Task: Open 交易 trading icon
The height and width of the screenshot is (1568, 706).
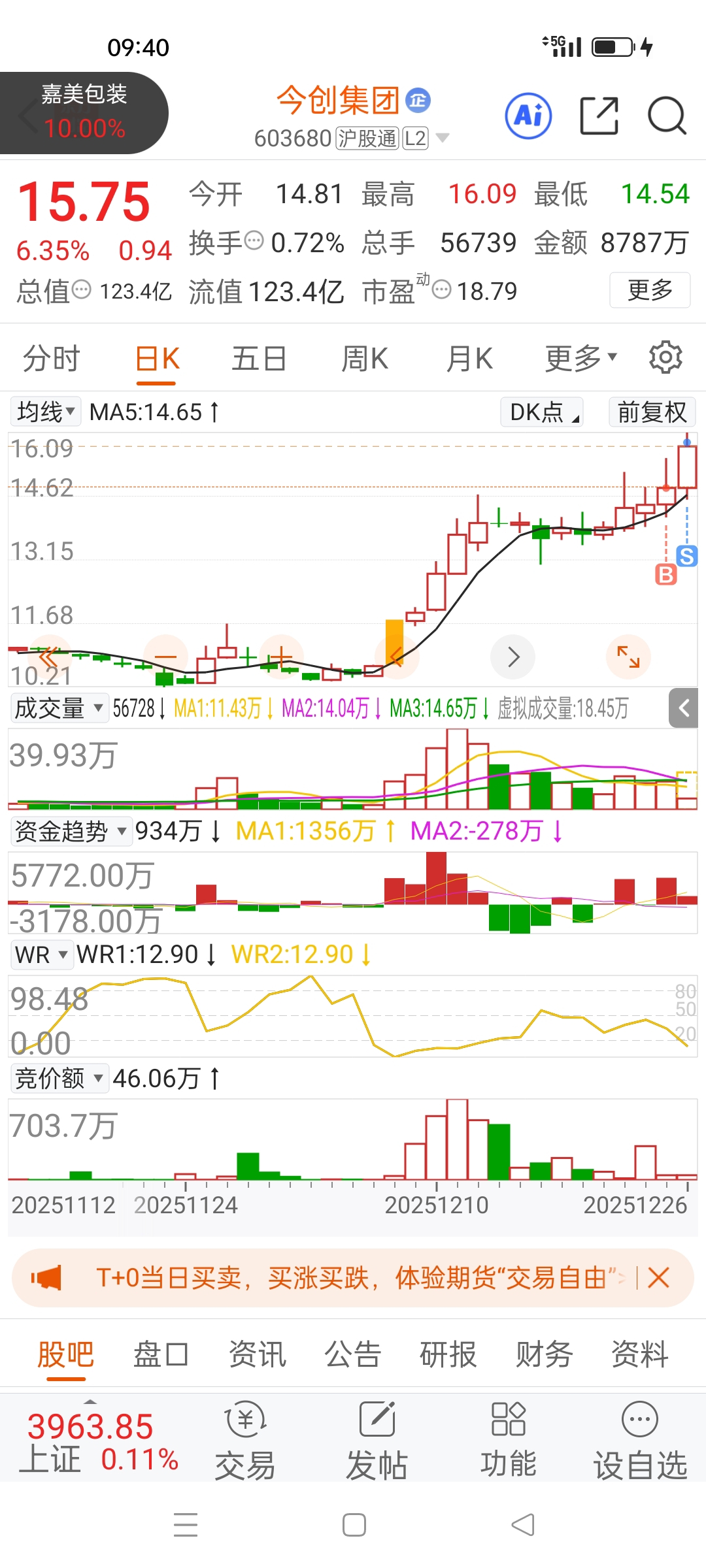Action: coord(245,1439)
